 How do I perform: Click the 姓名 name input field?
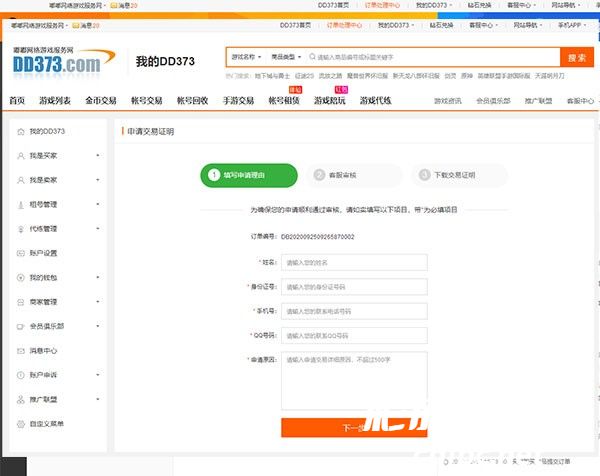point(354,262)
